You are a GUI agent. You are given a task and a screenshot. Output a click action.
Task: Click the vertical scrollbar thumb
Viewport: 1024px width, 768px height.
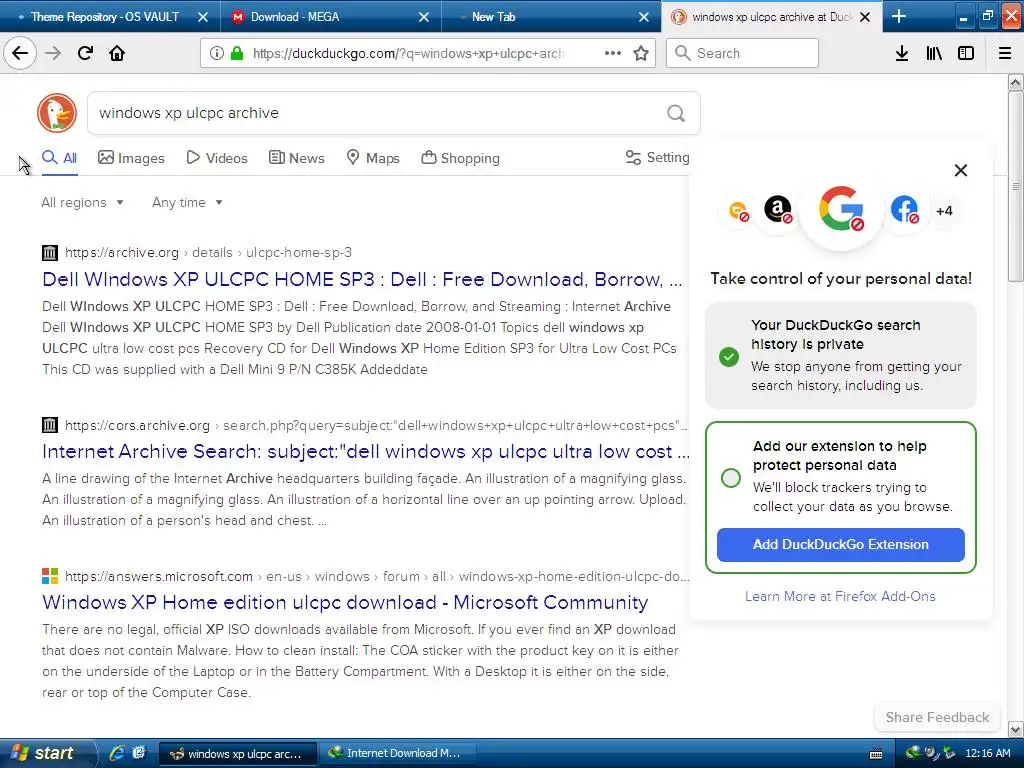click(x=1016, y=187)
